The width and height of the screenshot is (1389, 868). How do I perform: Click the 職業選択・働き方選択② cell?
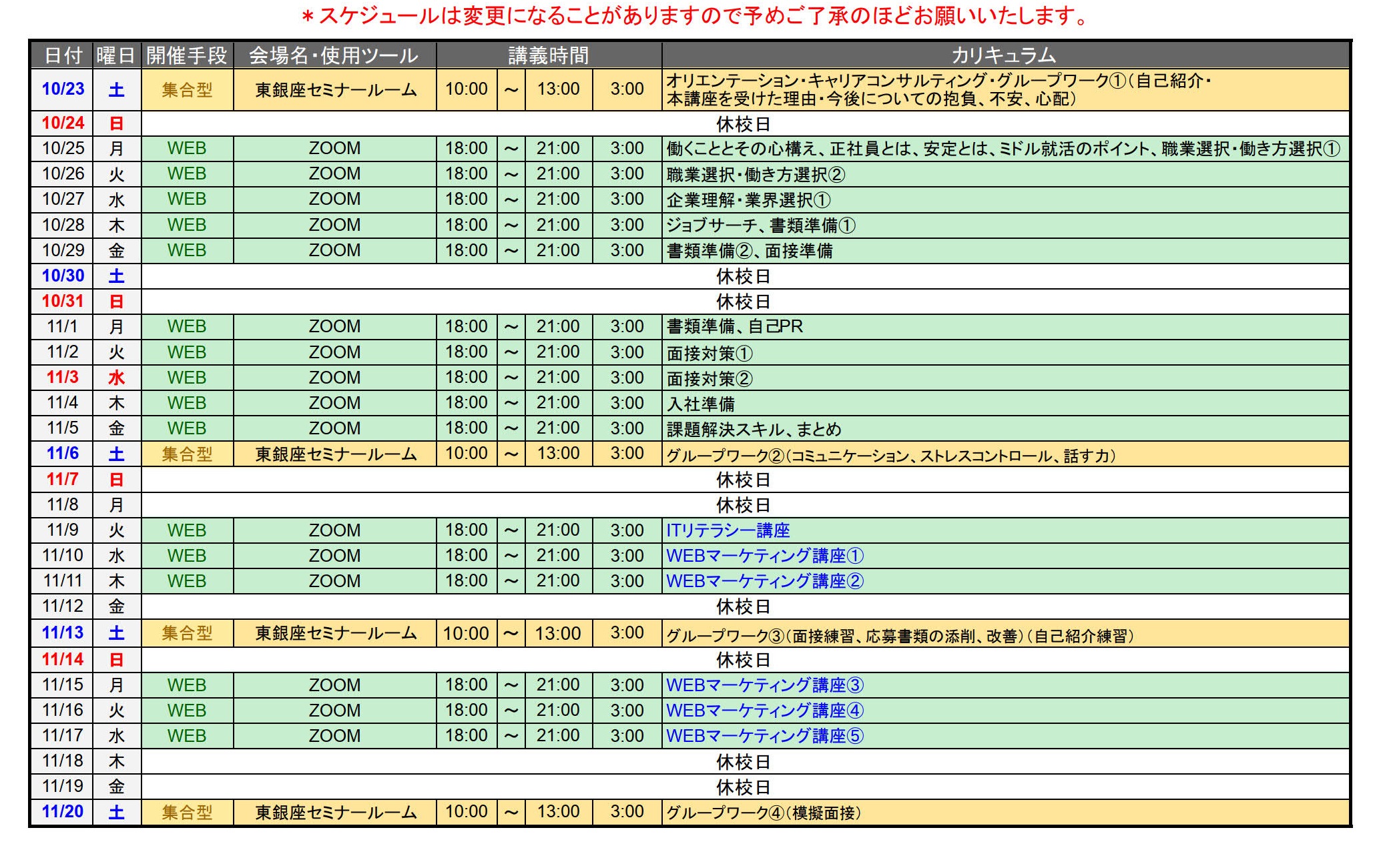click(x=1006, y=174)
